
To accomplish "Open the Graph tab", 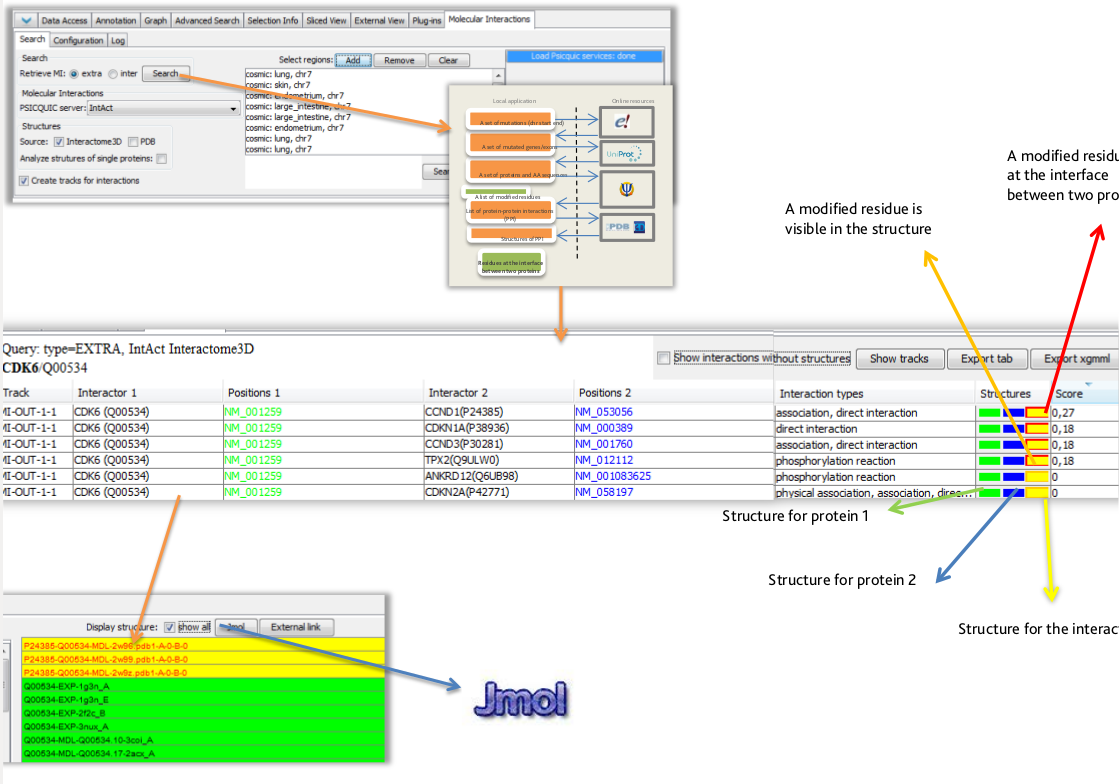I will 156,21.
